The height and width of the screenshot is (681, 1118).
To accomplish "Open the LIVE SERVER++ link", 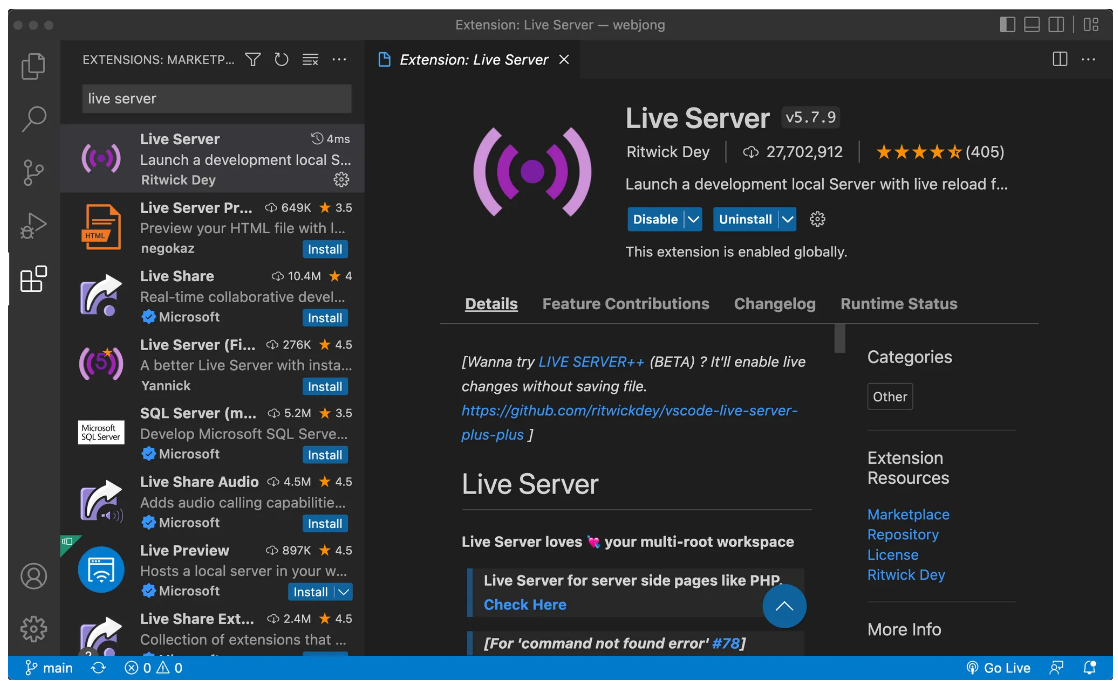I will pos(591,362).
